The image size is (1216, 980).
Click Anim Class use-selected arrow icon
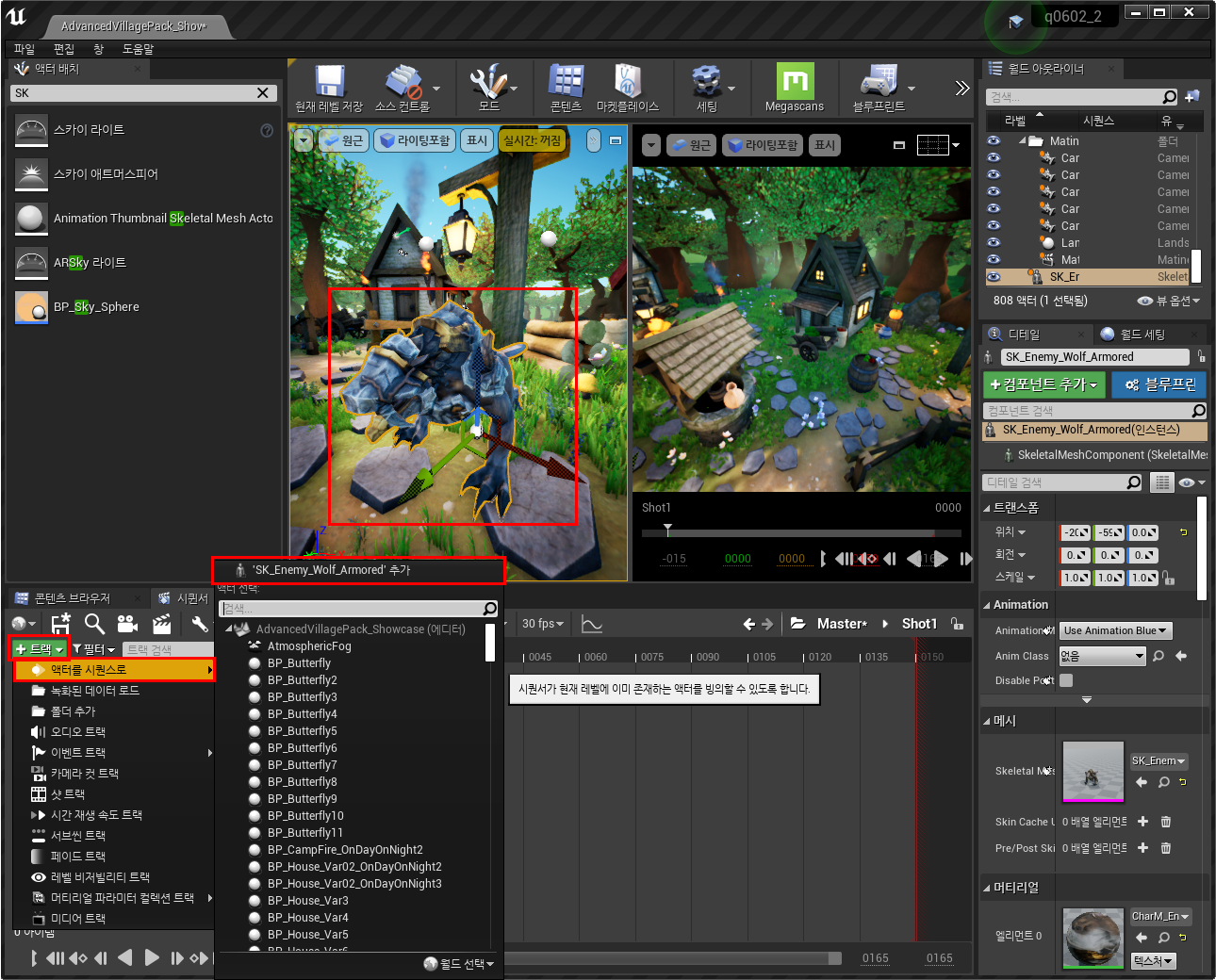[x=1181, y=656]
